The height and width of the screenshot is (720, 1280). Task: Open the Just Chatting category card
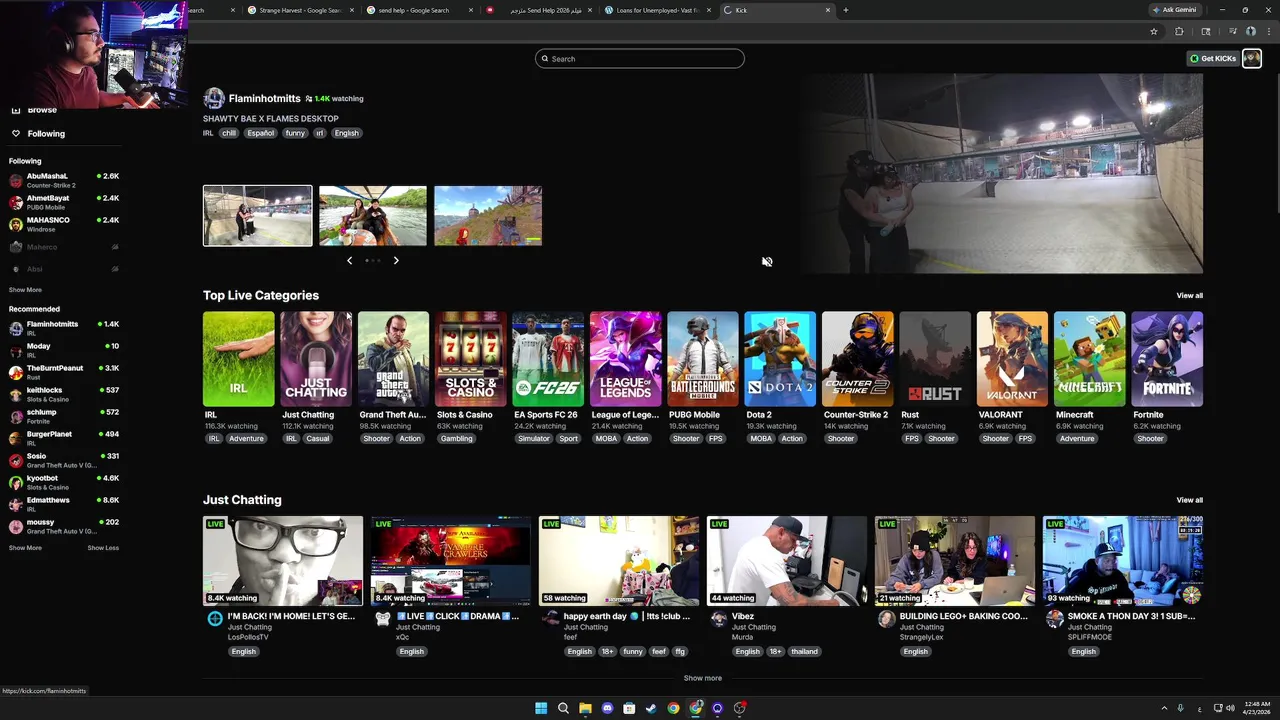[x=316, y=359]
